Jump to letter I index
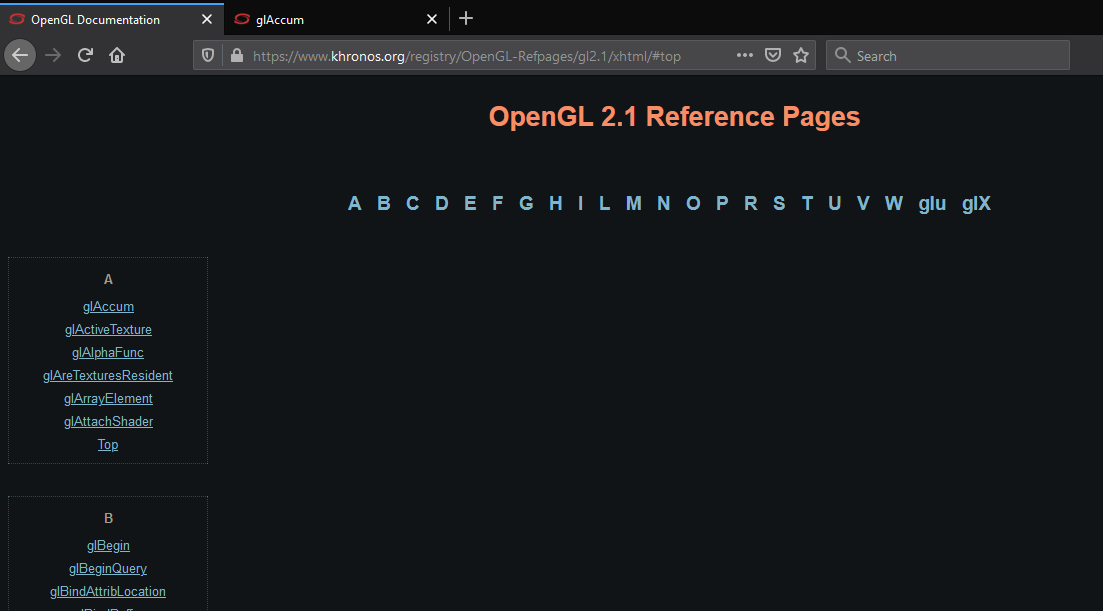Viewport: 1103px width, 611px height. (x=580, y=203)
